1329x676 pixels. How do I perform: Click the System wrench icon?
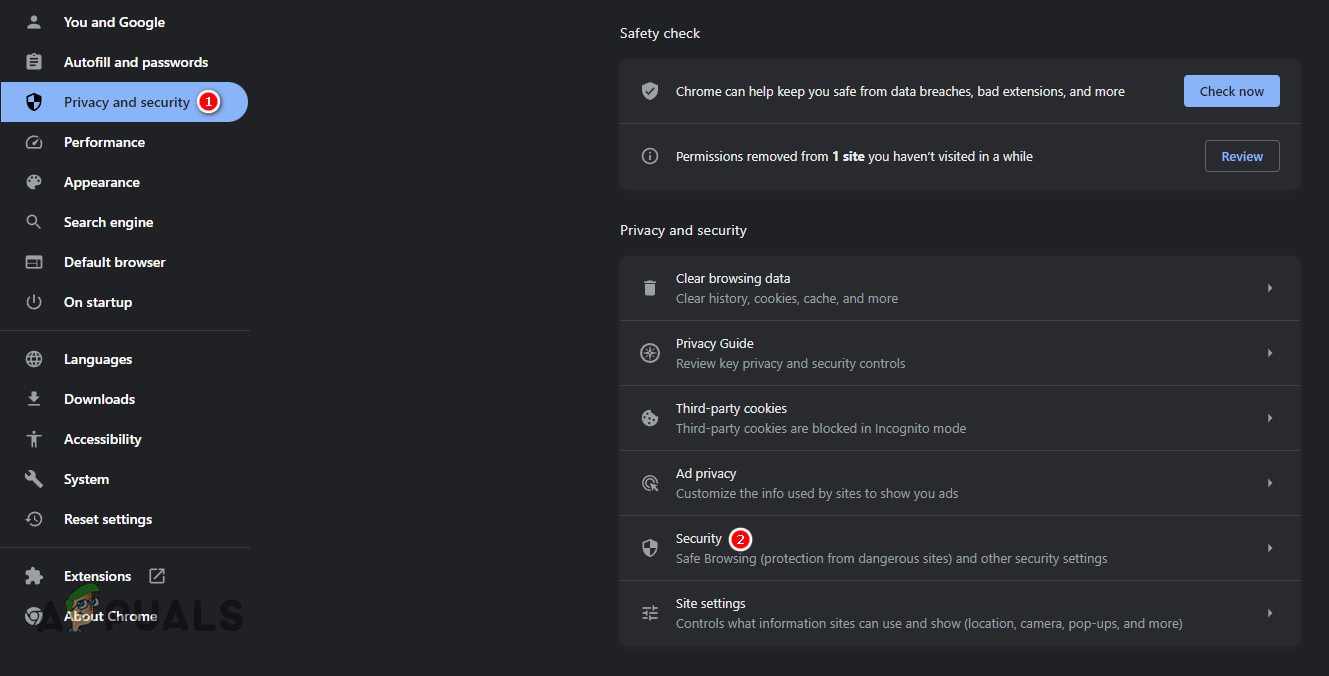(x=34, y=479)
